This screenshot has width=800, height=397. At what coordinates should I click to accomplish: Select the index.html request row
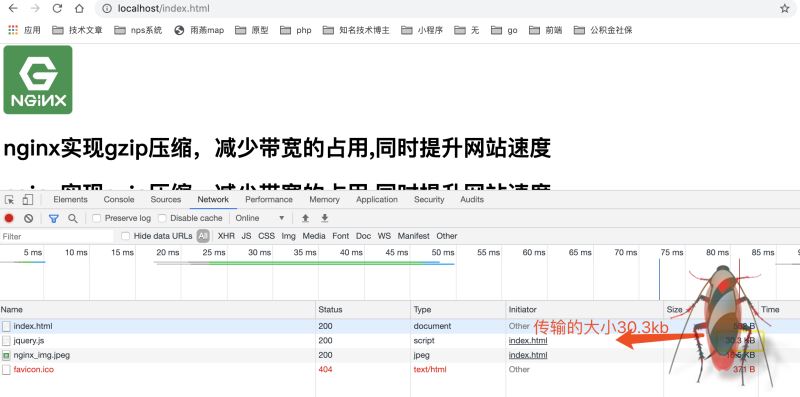[400, 326]
